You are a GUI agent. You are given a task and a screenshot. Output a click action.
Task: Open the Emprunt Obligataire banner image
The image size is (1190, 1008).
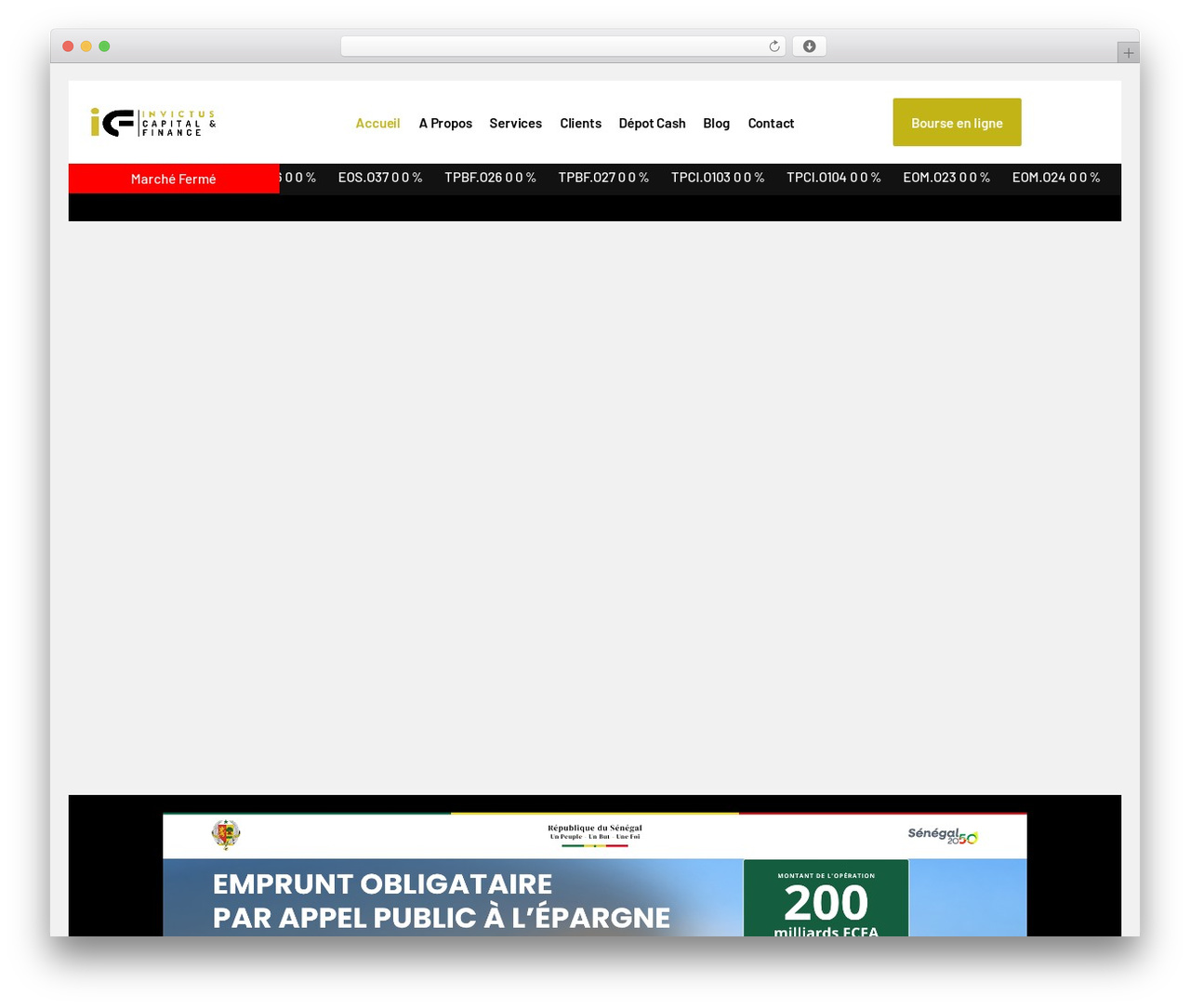(595, 874)
